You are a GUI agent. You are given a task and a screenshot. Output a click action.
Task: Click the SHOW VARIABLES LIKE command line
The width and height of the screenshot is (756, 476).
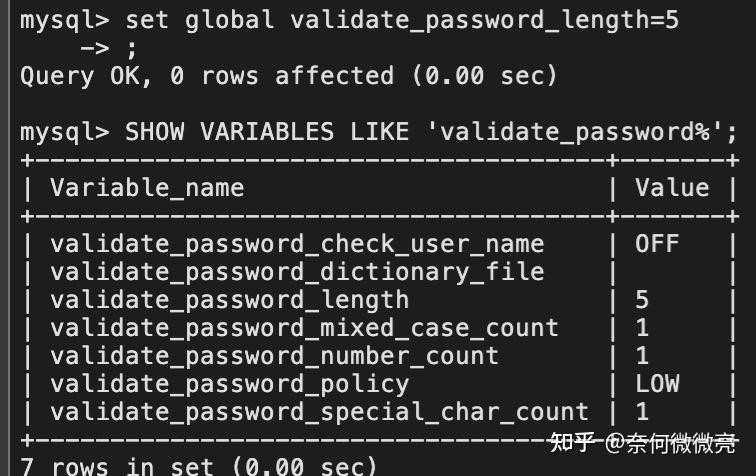click(x=378, y=132)
